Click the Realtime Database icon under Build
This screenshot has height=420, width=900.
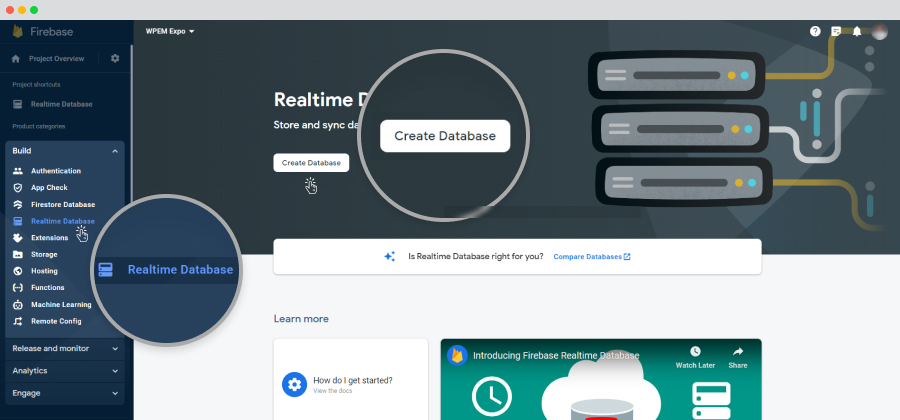pos(18,221)
